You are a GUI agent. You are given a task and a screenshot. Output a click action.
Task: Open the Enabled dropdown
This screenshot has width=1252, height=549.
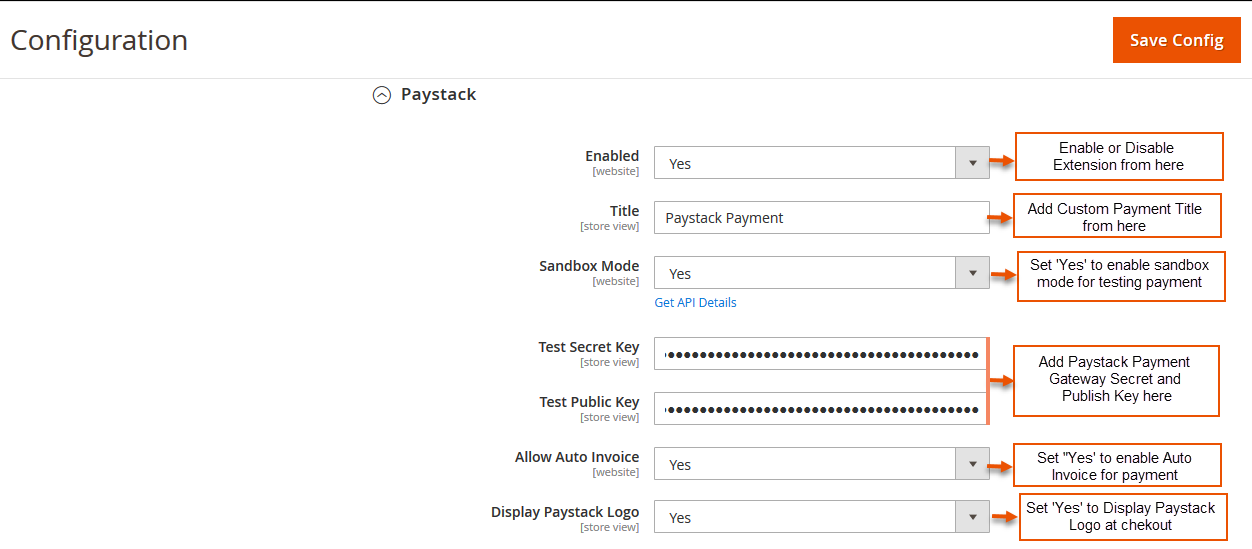(821, 163)
